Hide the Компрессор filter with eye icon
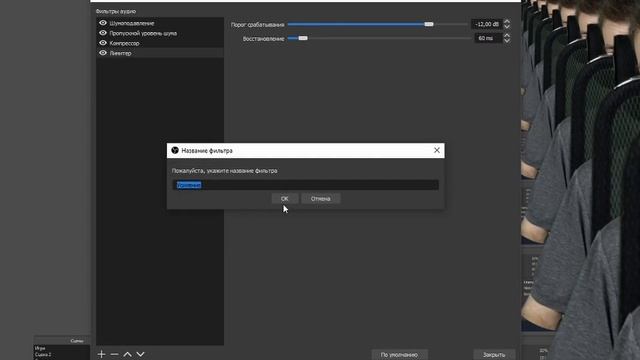The image size is (640, 360). pos(103,42)
